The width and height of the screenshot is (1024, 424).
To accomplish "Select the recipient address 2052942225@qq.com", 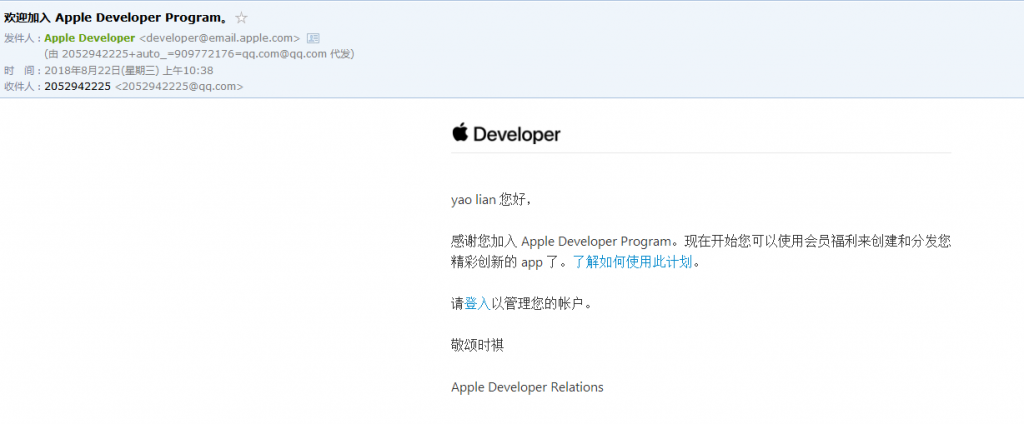I will [179, 86].
